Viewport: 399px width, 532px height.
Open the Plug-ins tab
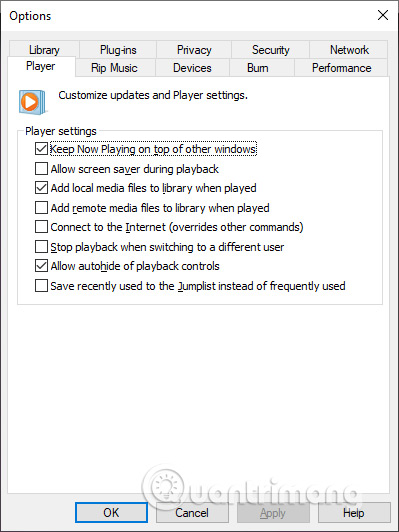[118, 50]
